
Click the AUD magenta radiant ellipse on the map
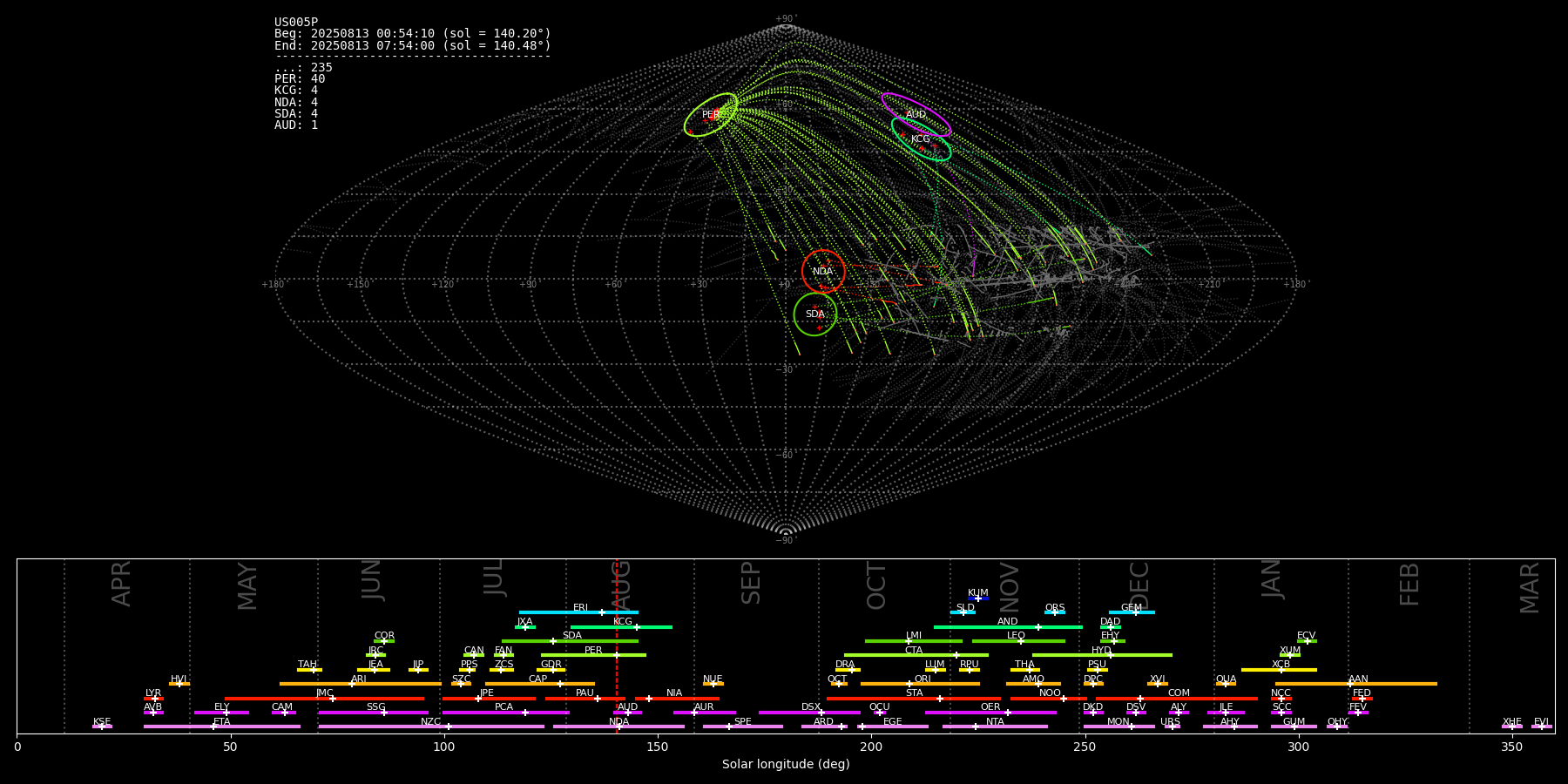click(916, 115)
